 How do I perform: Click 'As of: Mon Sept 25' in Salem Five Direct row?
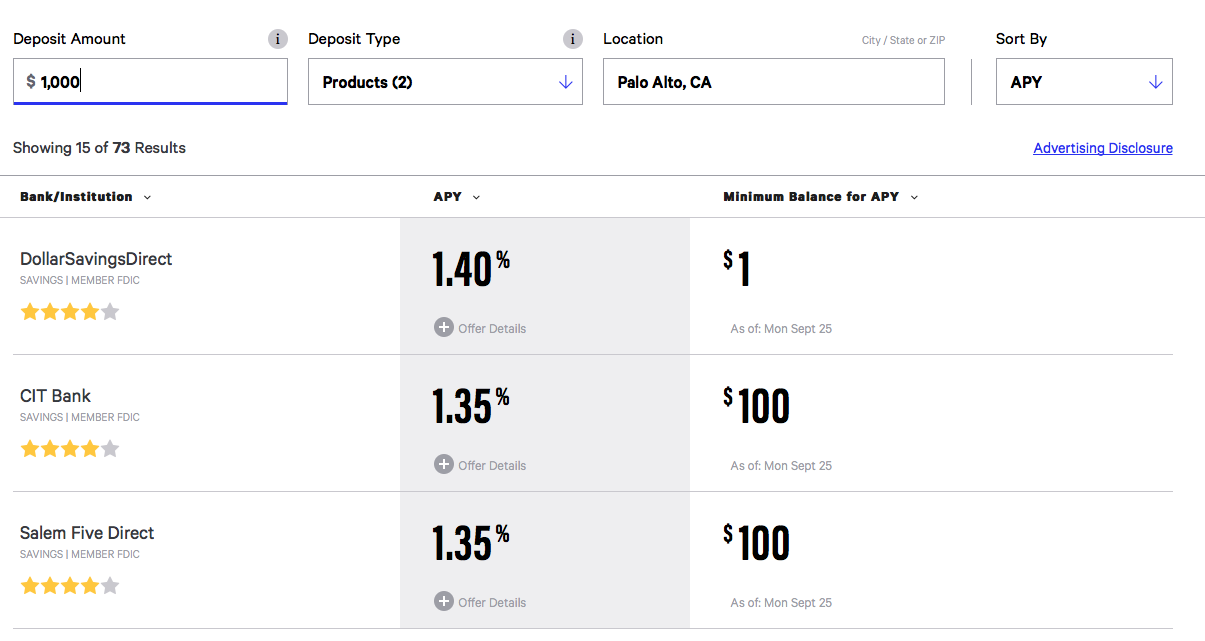click(781, 603)
